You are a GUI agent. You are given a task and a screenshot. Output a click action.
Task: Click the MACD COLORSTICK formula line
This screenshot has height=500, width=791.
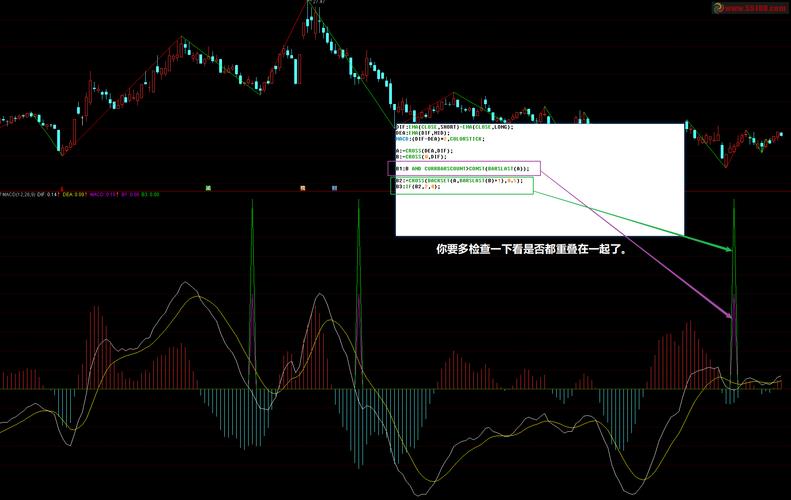(440, 139)
